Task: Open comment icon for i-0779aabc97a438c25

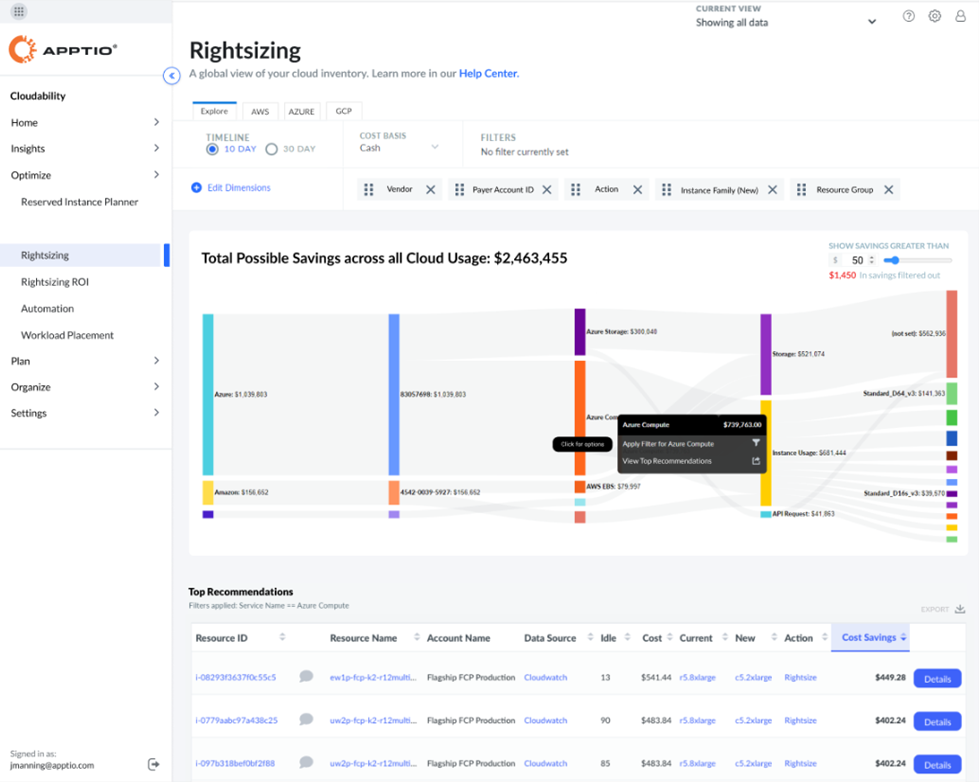Action: coord(306,720)
